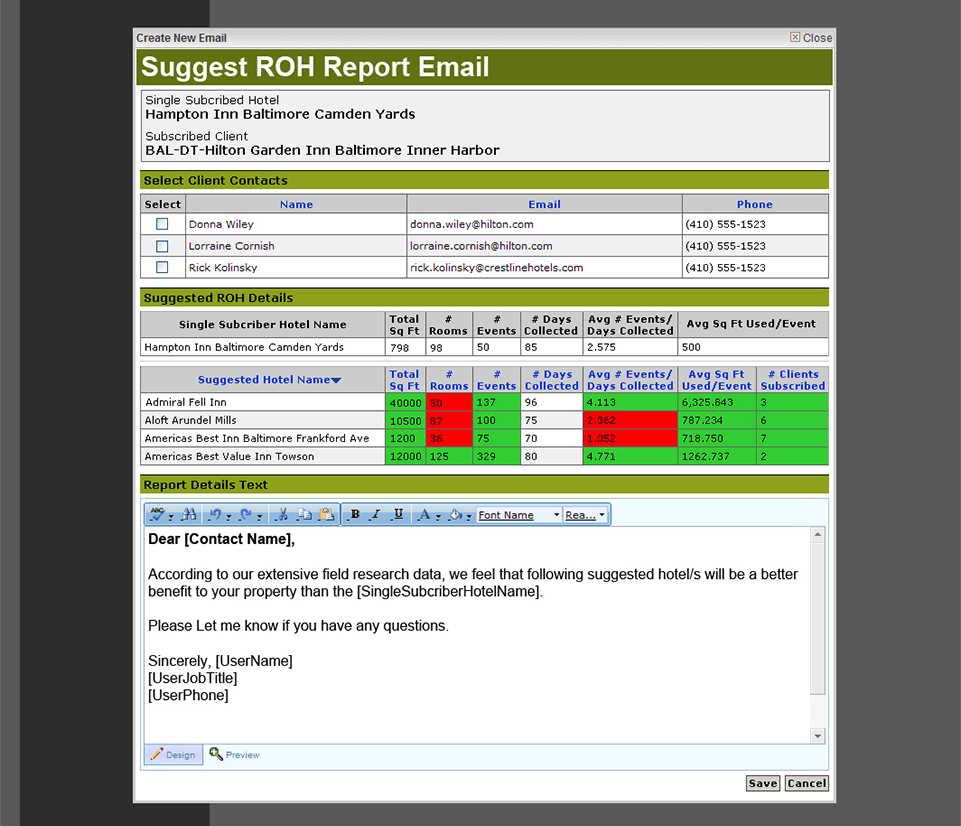Toggle underline formatting
This screenshot has height=826, width=961.
point(398,515)
